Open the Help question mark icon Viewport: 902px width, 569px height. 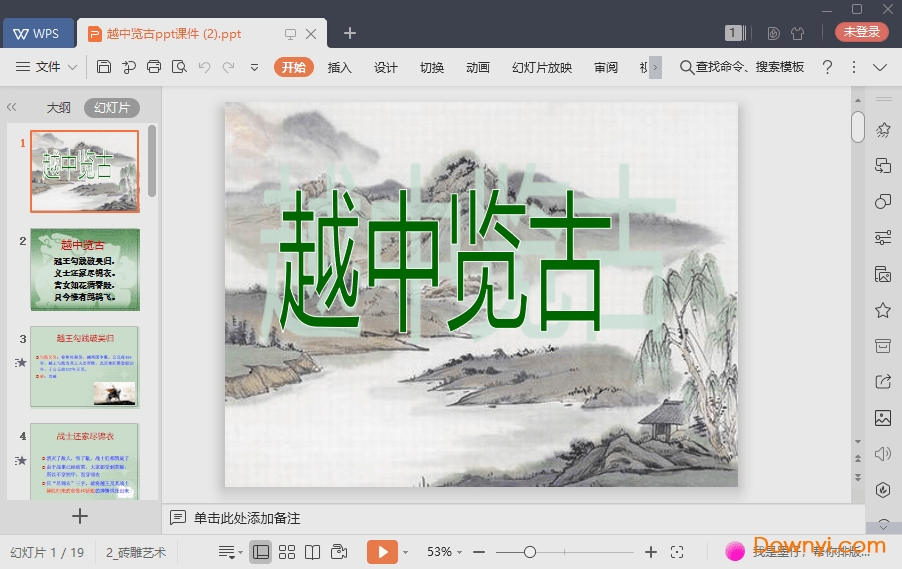[x=827, y=67]
